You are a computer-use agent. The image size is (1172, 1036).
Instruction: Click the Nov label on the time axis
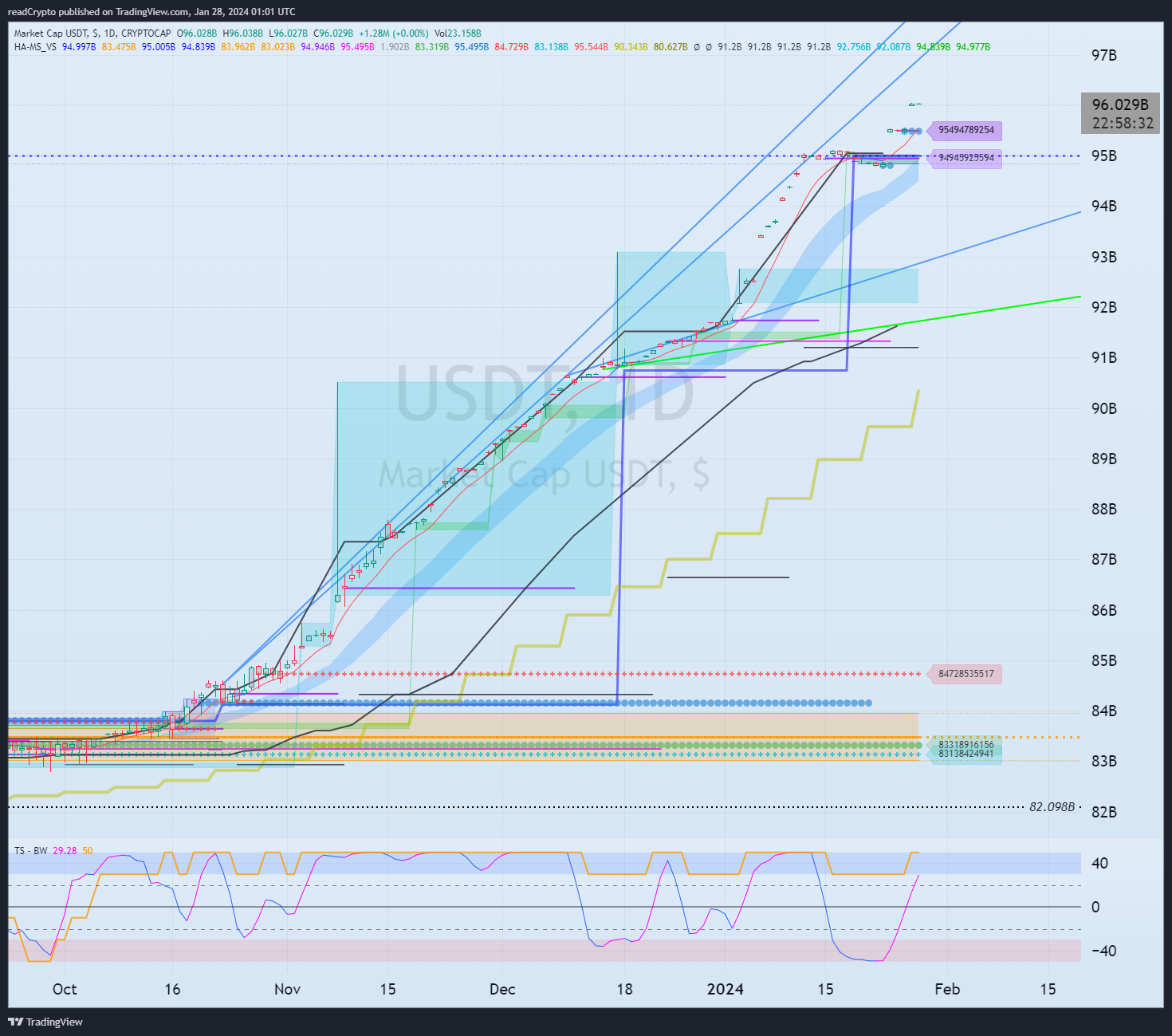click(287, 989)
